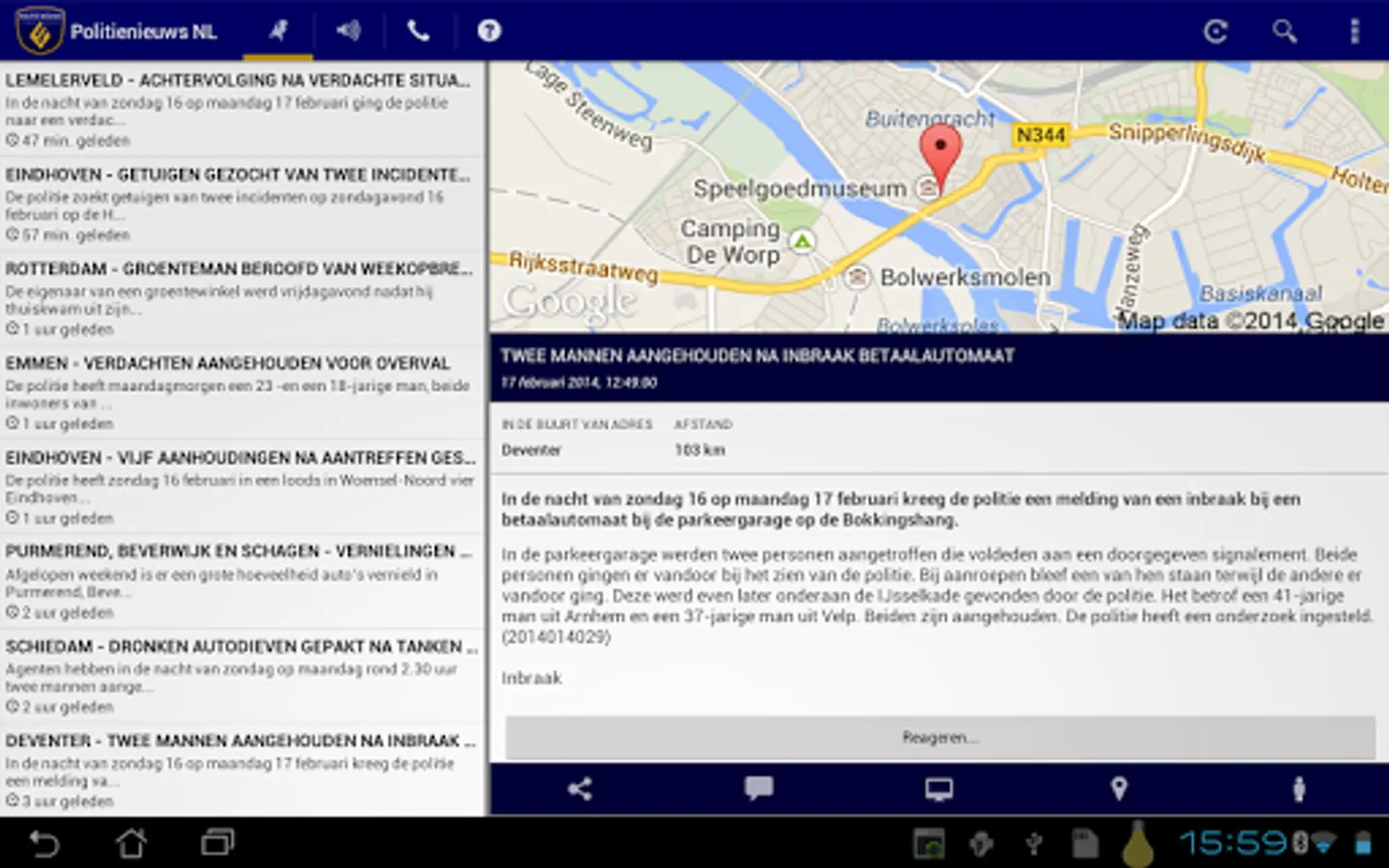Tap the Wi-Fi status icon

pyautogui.click(x=1322, y=844)
